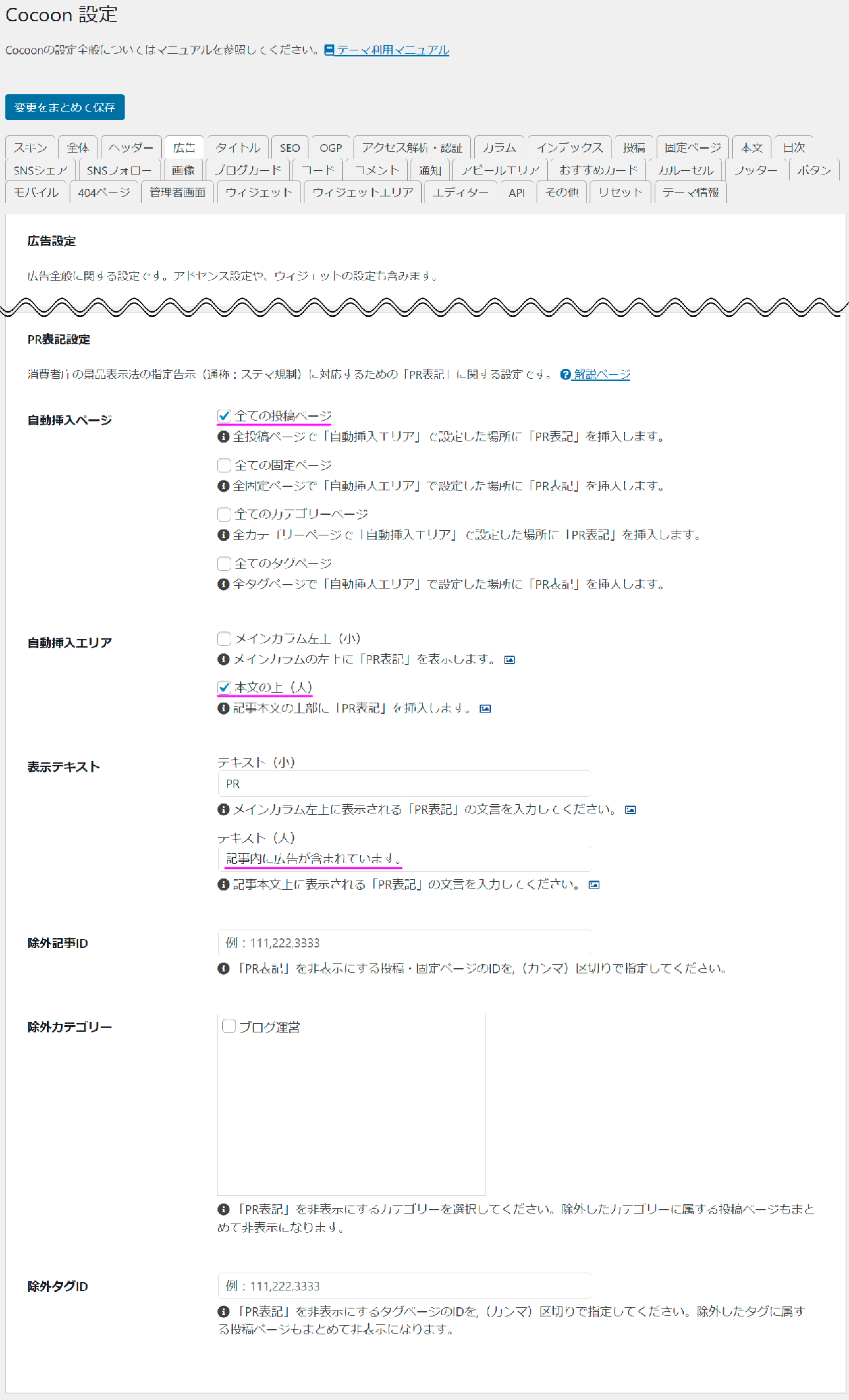Select the モバイル tab

pyautogui.click(x=36, y=192)
